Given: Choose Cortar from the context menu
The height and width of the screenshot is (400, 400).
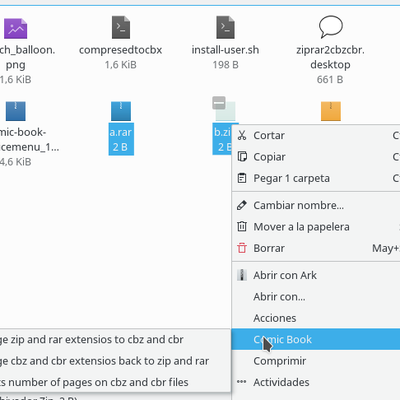Looking at the screenshot, I should pos(316,135).
